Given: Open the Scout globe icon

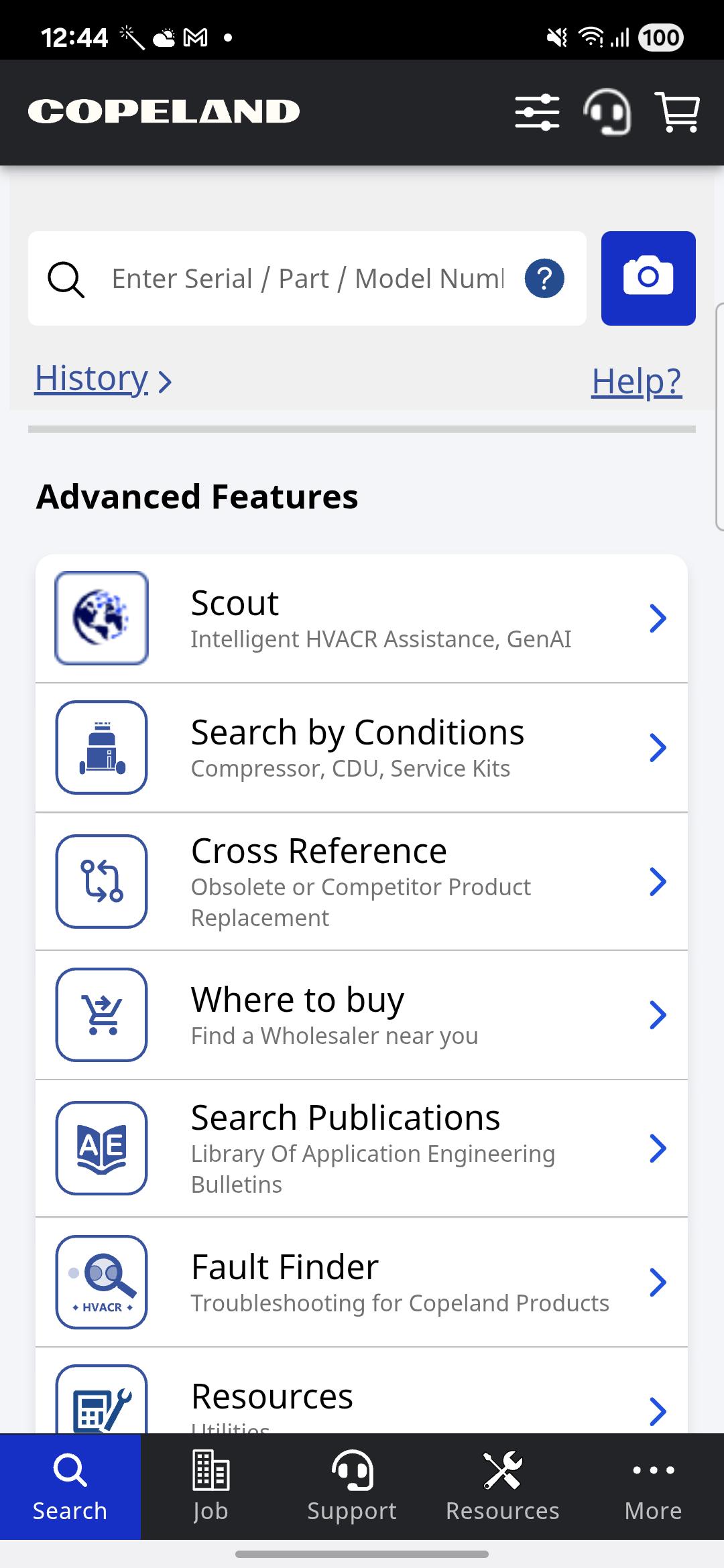Looking at the screenshot, I should (101, 618).
